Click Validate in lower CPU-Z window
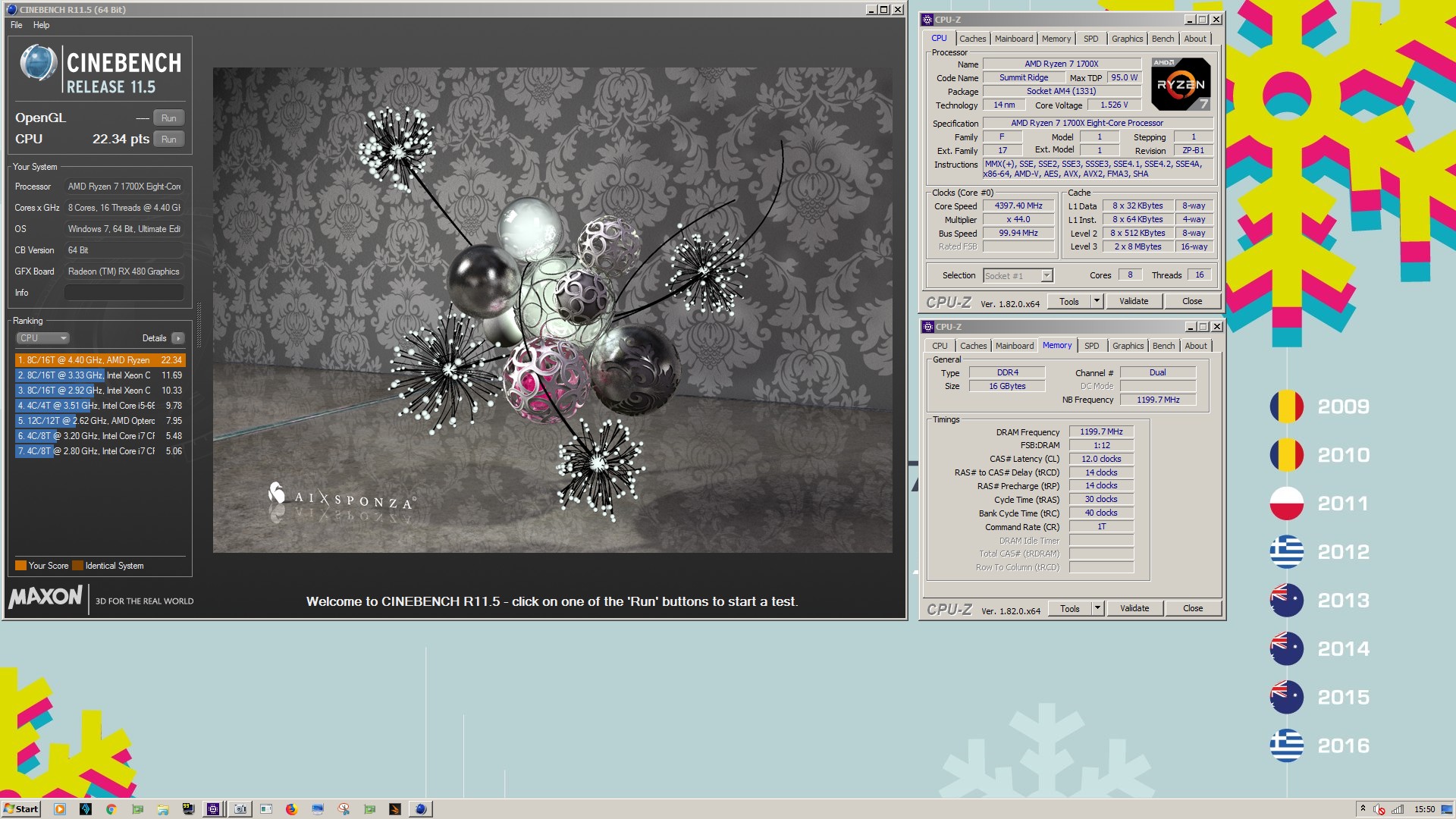Viewport: 1456px width, 819px height. 1134,609
